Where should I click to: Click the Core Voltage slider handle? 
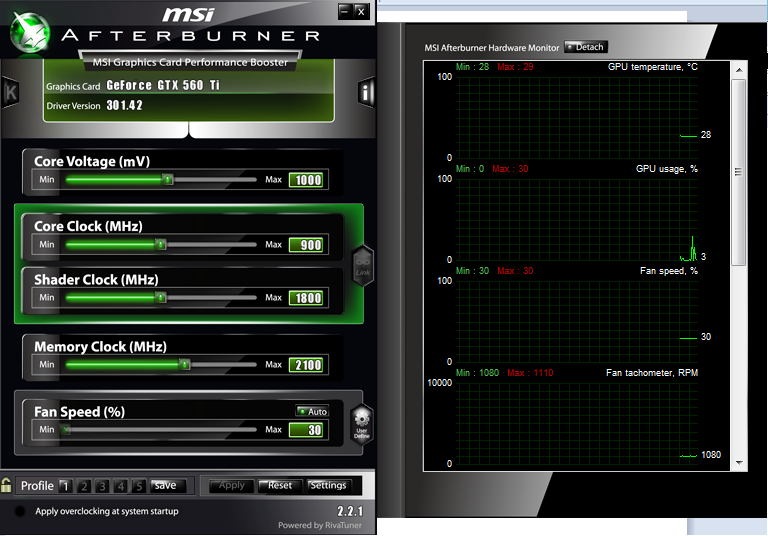pyautogui.click(x=169, y=180)
